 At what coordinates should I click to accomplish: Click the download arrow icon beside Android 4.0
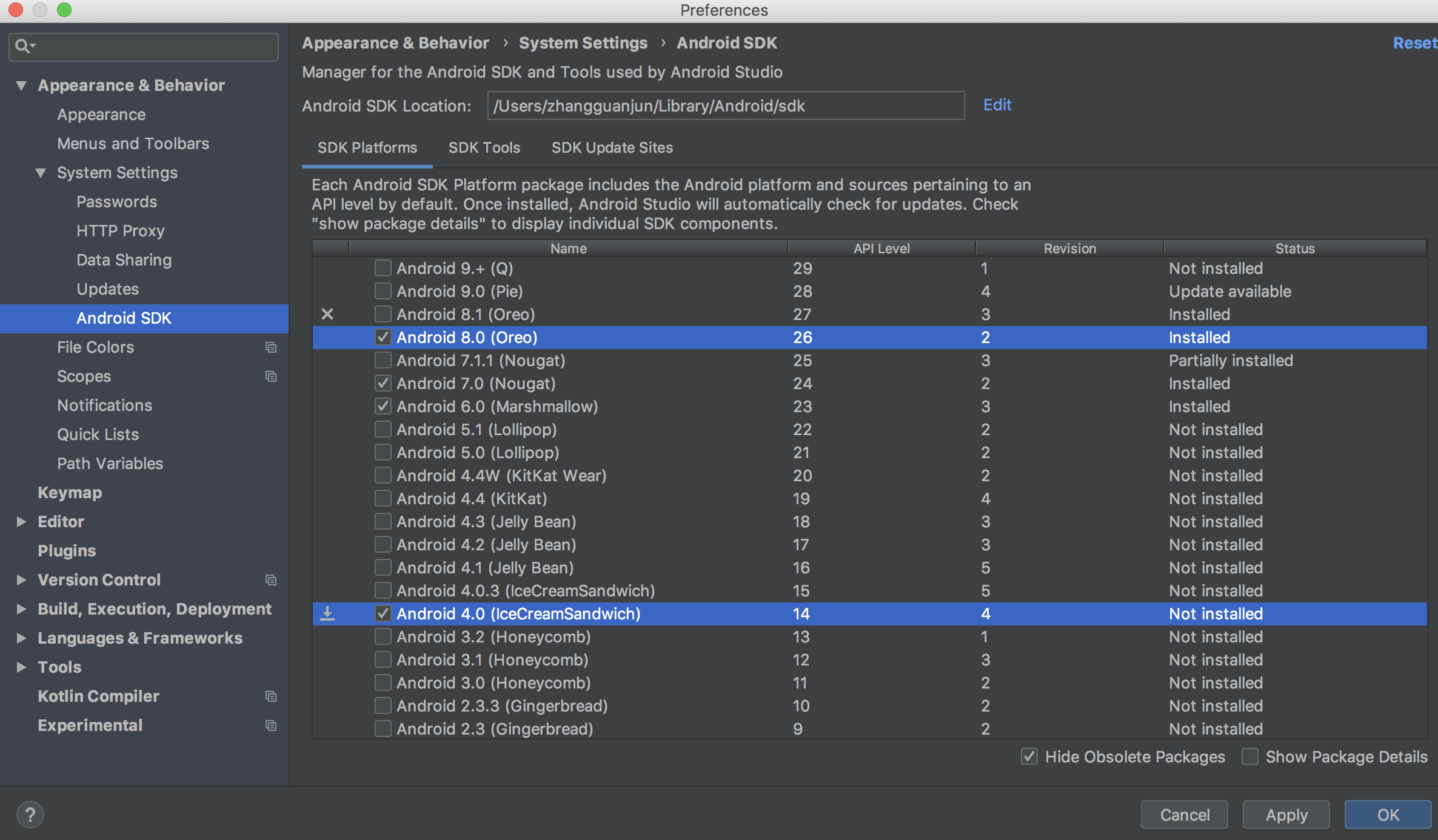327,613
